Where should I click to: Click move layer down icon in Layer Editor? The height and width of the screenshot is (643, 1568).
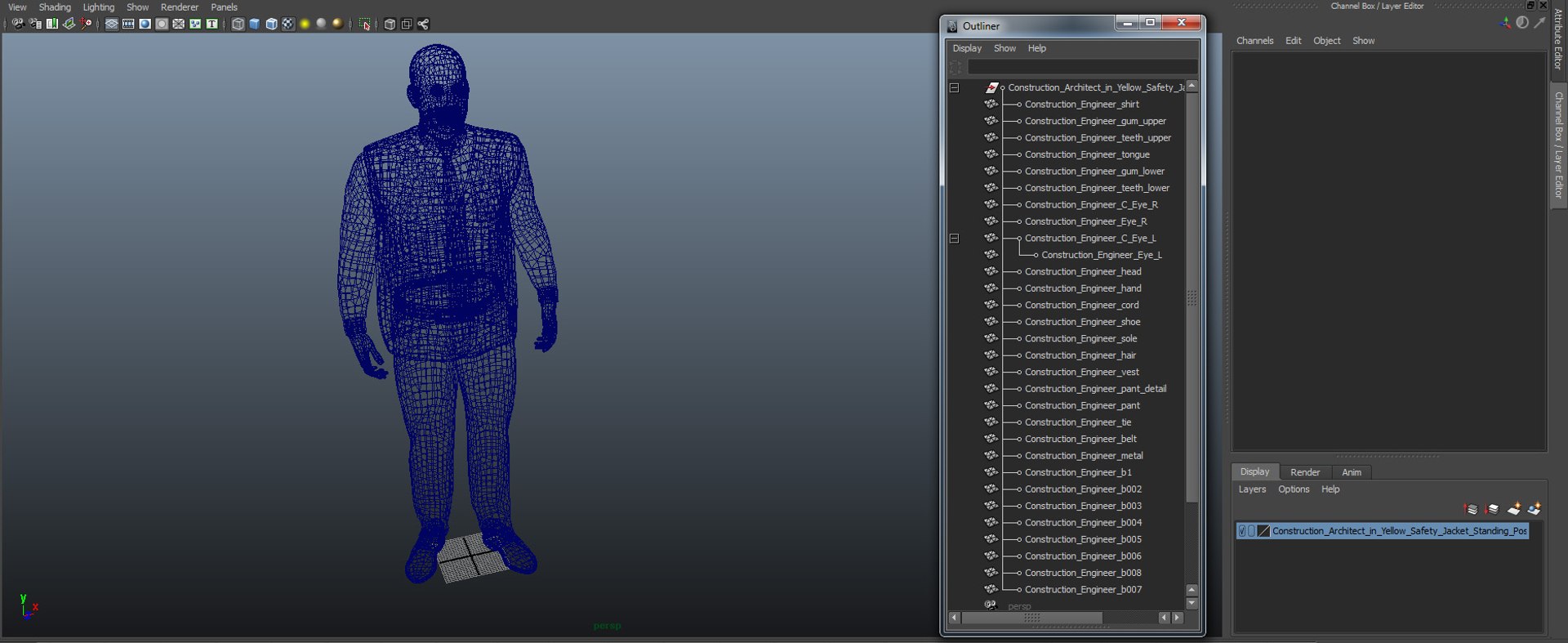pos(1492,509)
